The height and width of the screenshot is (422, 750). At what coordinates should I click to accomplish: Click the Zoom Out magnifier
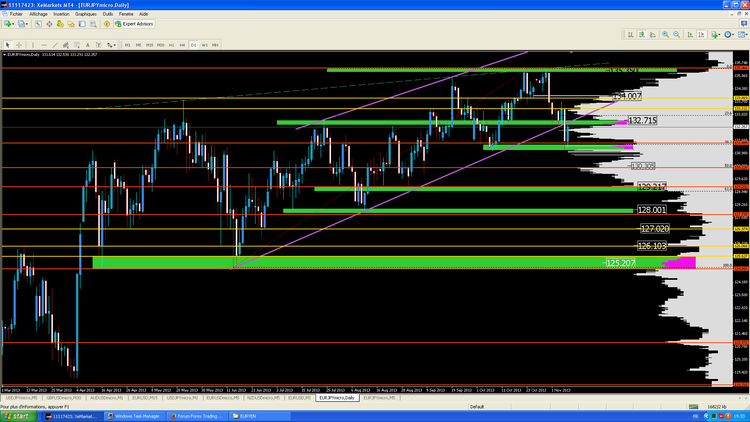pyautogui.click(x=676, y=34)
